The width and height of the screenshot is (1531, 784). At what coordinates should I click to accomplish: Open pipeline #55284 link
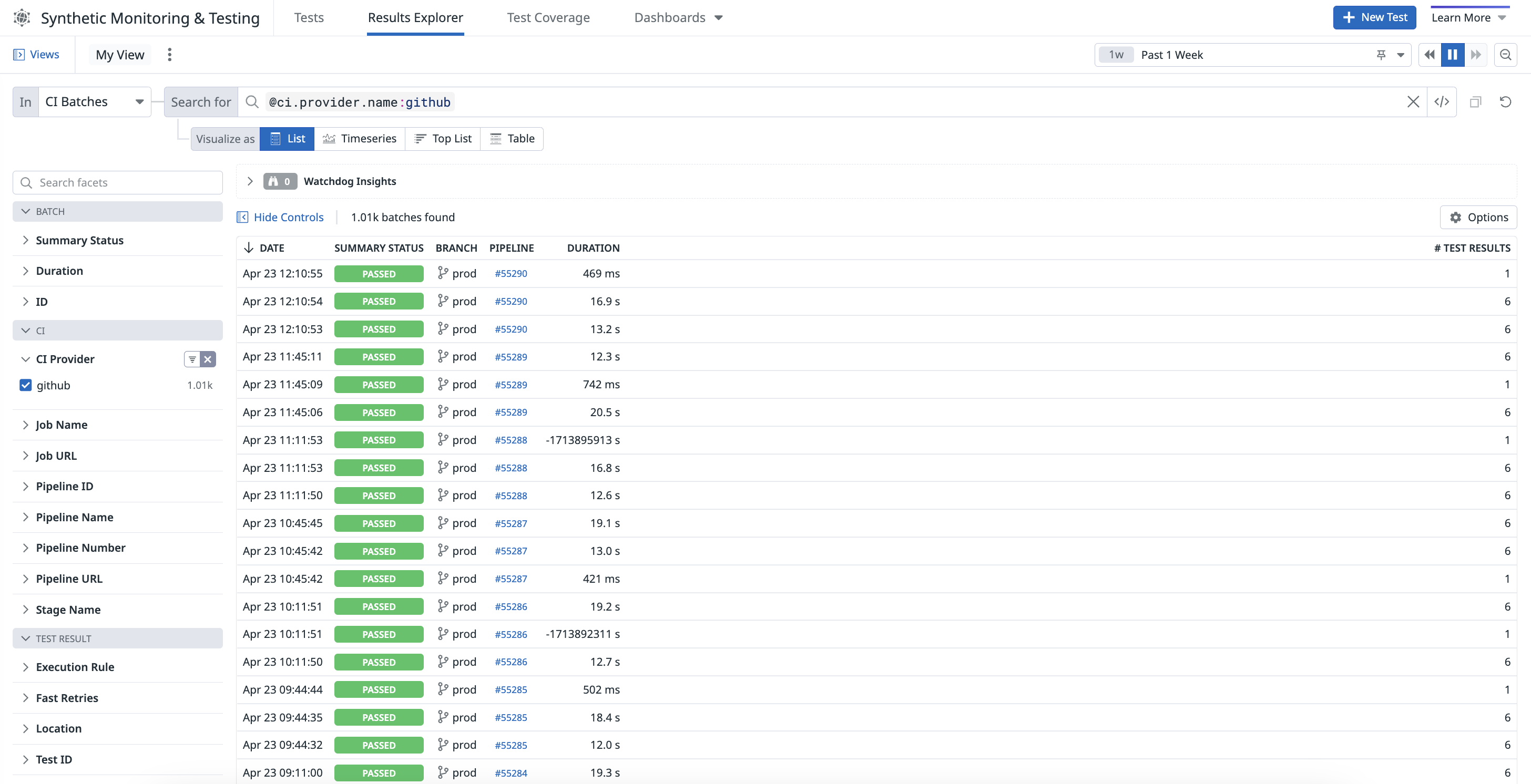pos(511,773)
